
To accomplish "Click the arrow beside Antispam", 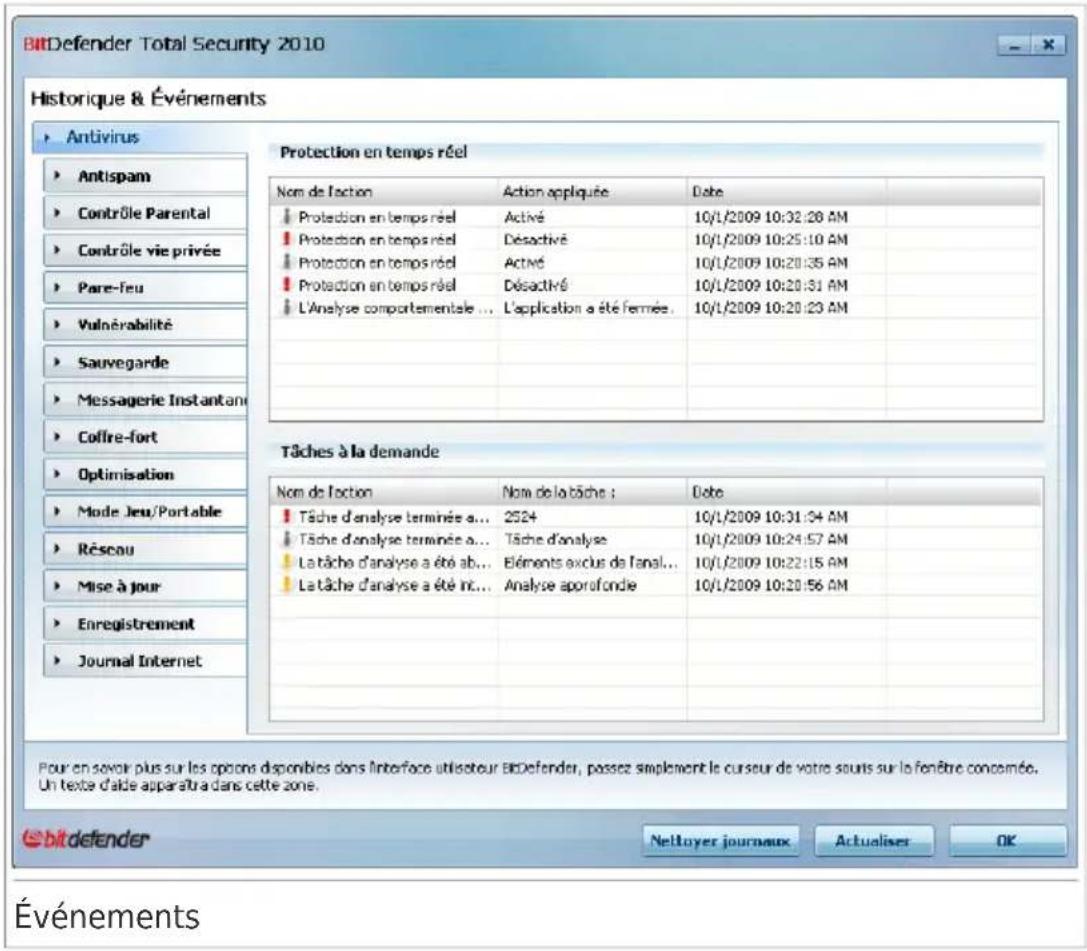I will [x=58, y=176].
